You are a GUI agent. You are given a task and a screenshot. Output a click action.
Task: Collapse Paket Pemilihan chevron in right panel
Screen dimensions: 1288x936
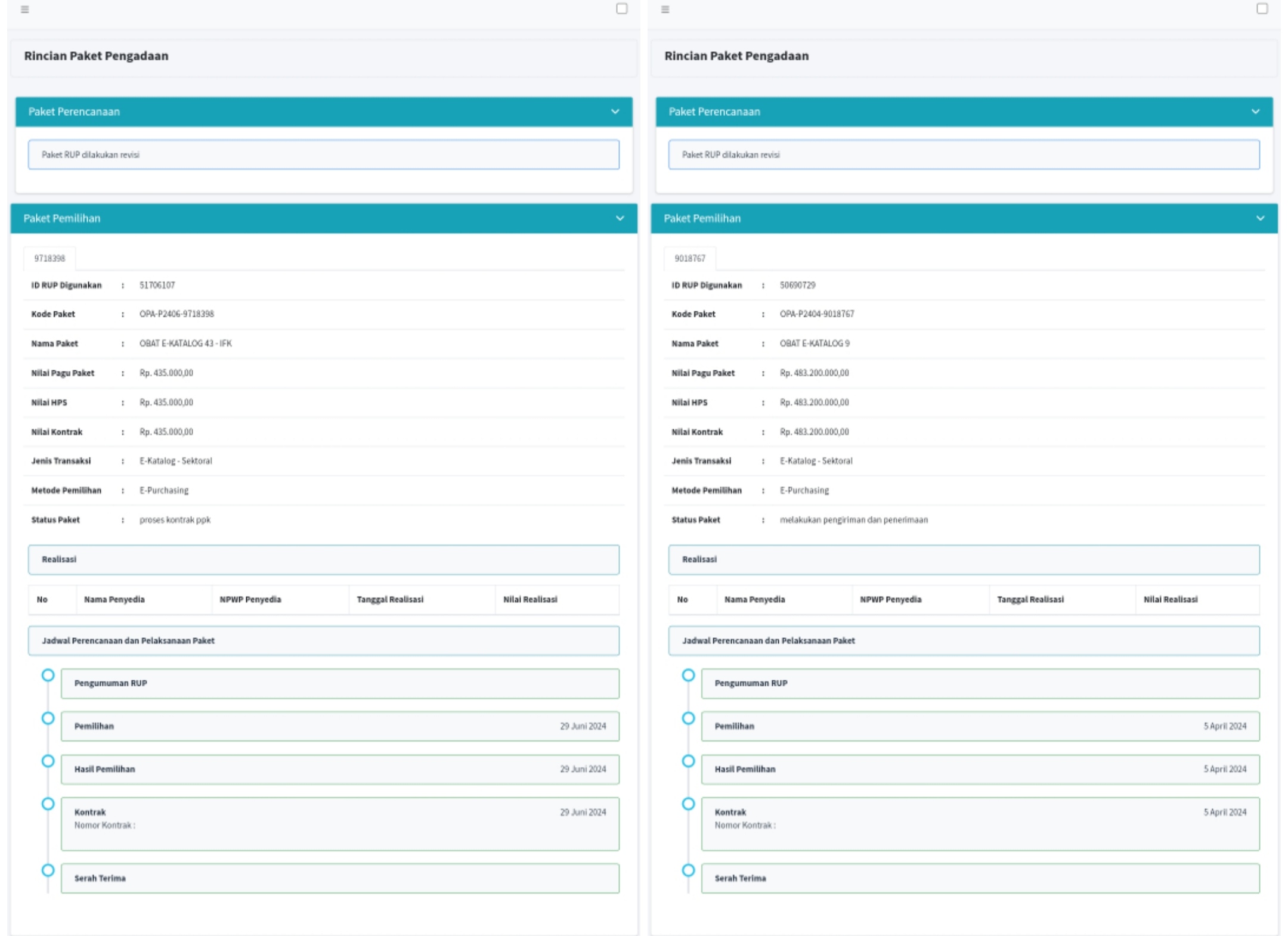click(x=1260, y=218)
